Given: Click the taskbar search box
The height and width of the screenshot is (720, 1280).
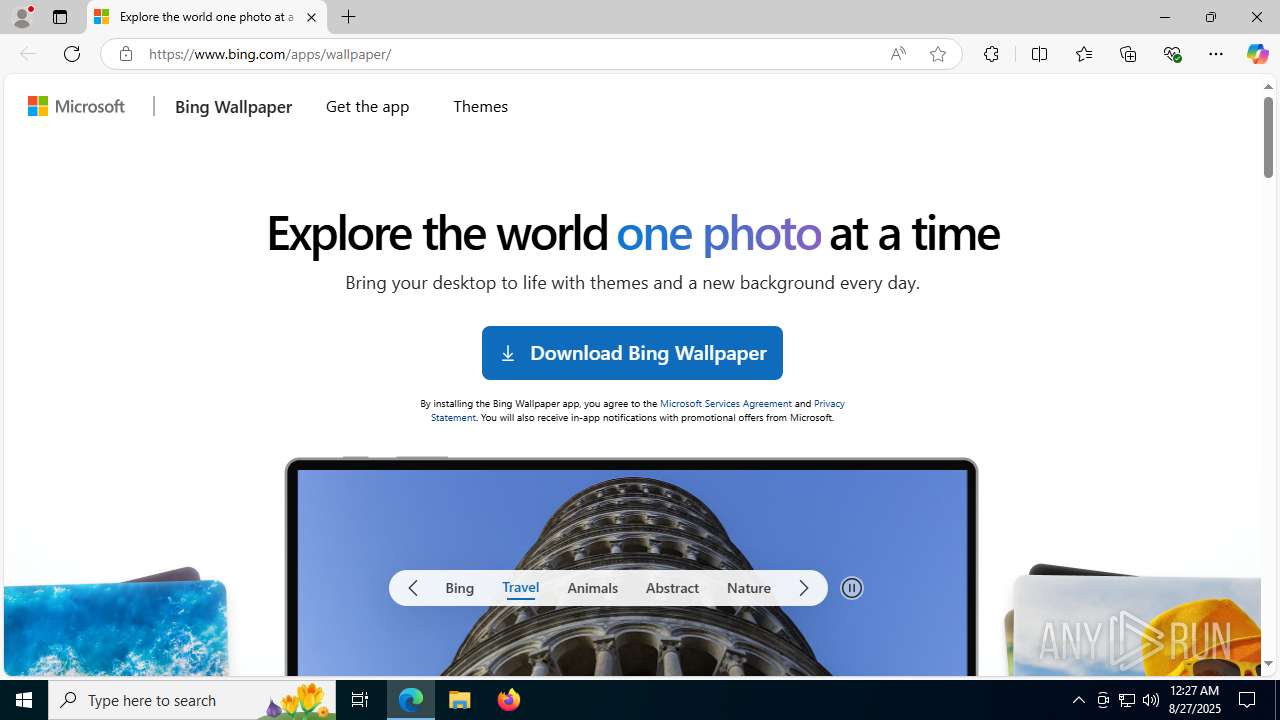Looking at the screenshot, I should 192,700.
